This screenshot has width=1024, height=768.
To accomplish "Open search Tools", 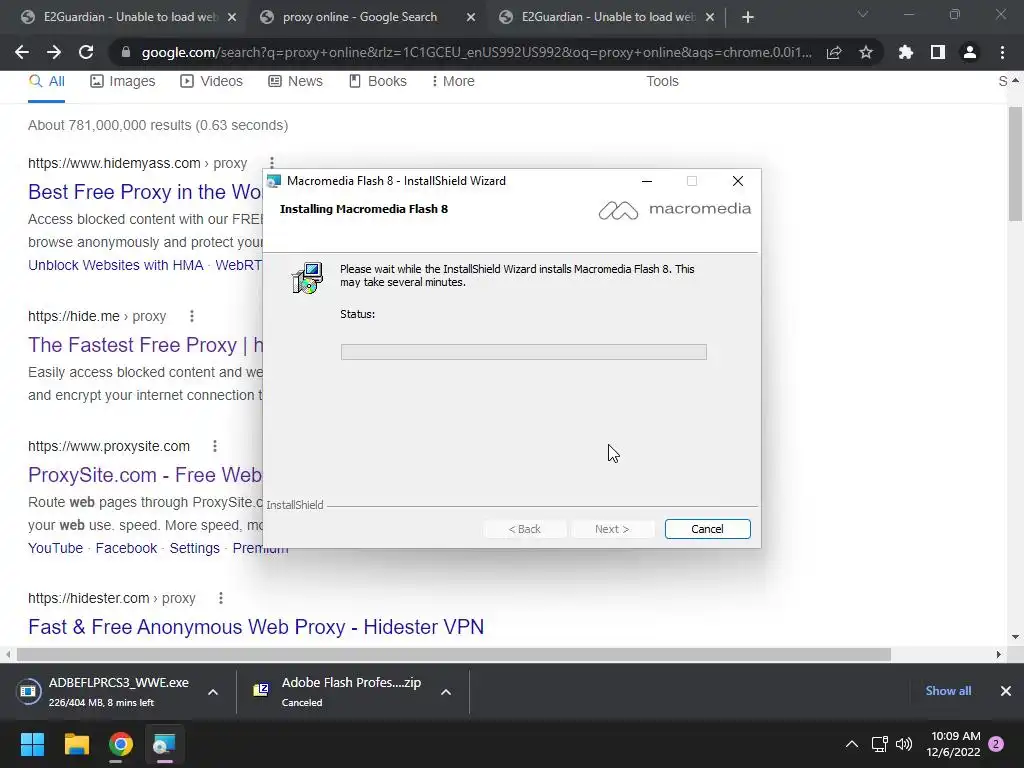I will tap(662, 81).
